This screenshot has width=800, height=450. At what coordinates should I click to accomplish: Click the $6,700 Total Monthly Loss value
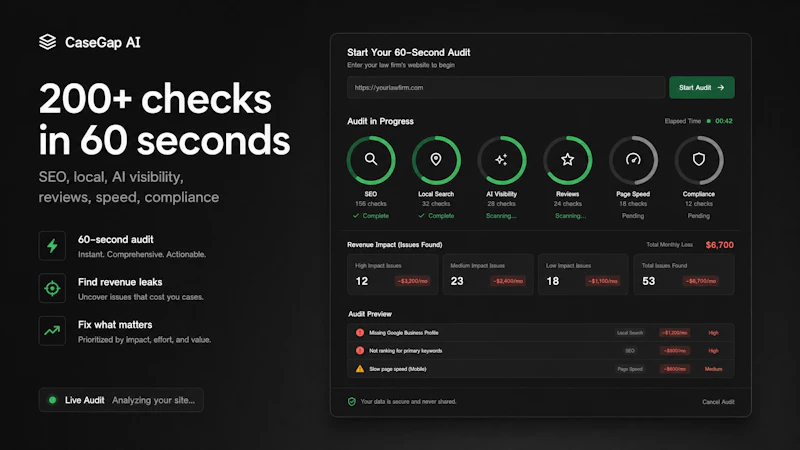[719, 245]
